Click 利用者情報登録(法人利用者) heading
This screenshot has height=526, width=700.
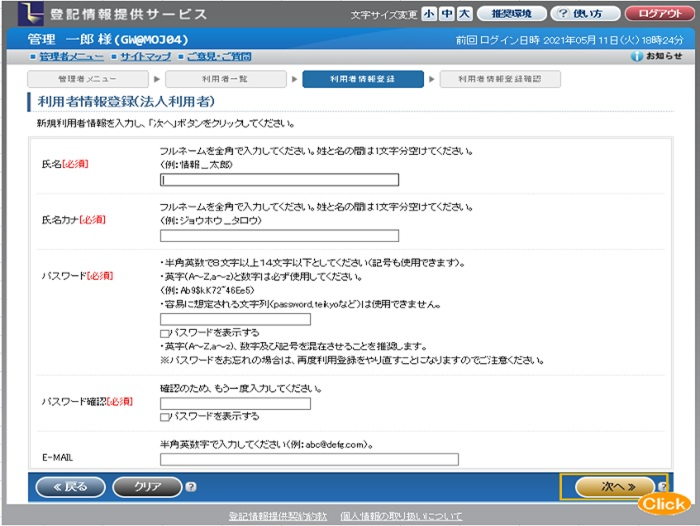[x=126, y=101]
